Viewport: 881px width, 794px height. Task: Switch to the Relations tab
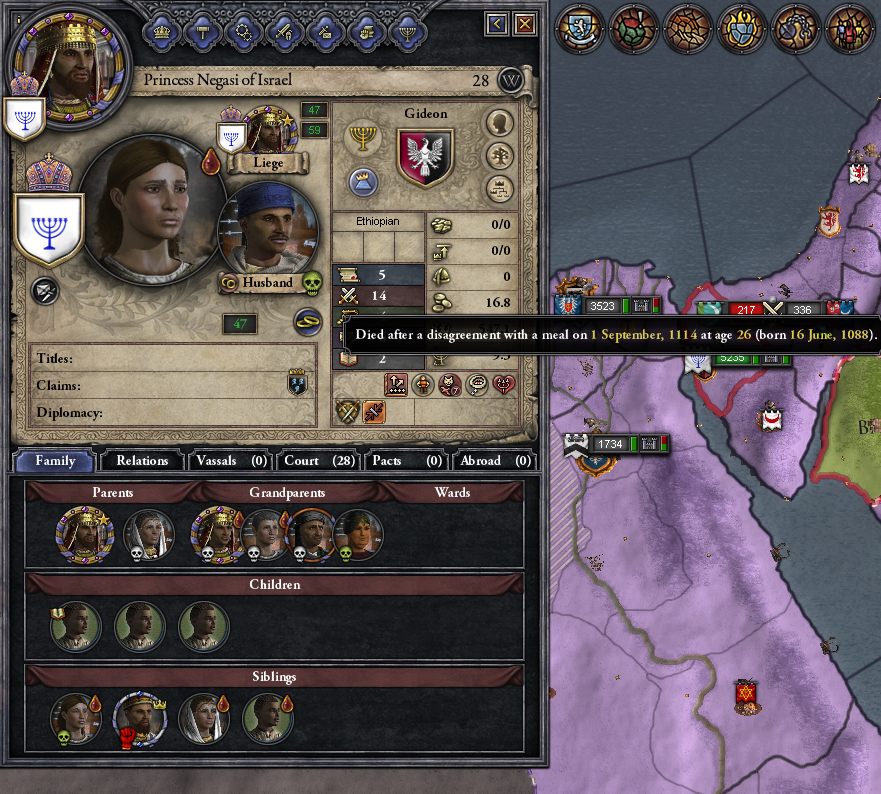pyautogui.click(x=142, y=461)
